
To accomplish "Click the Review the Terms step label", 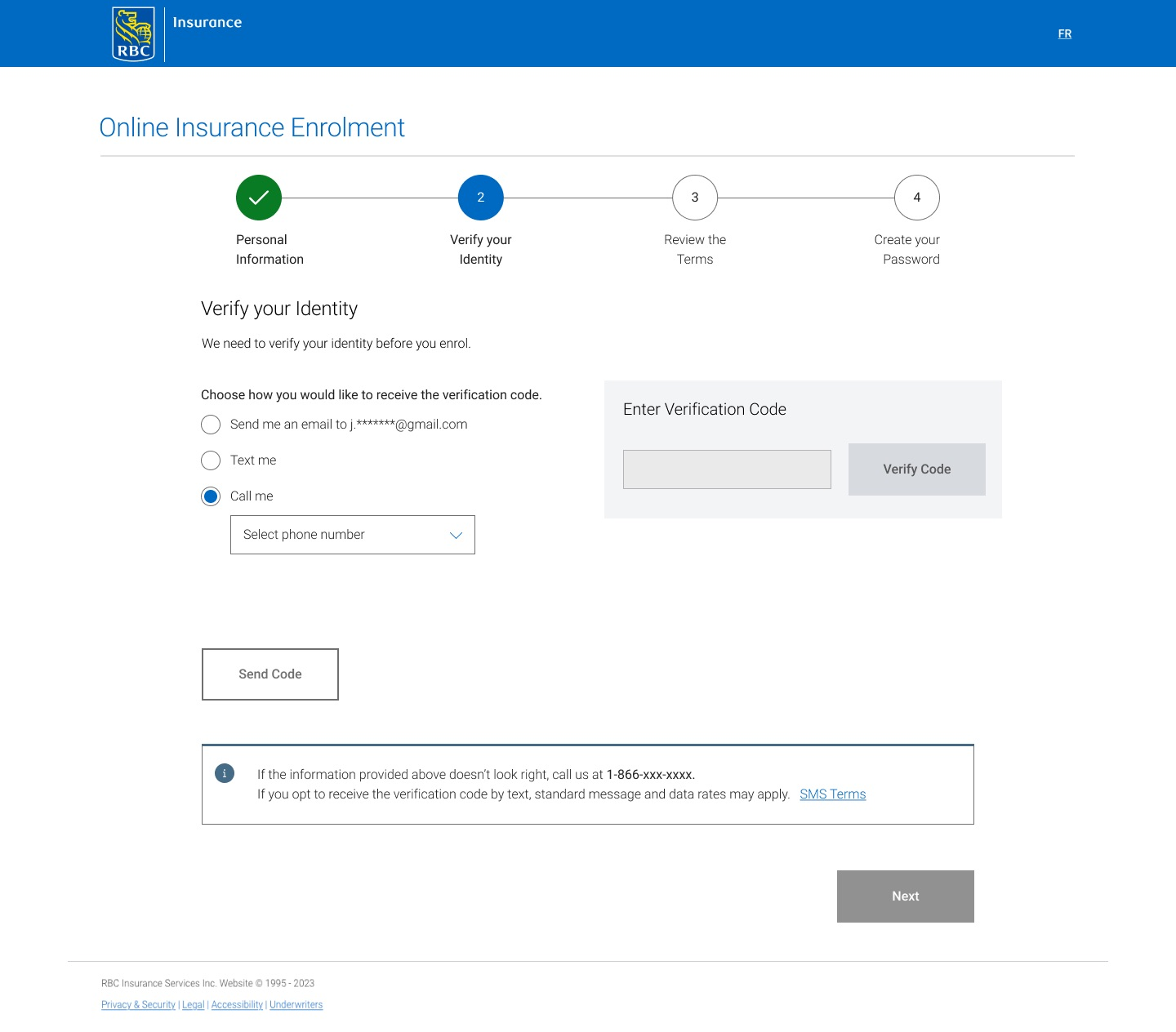I will pyautogui.click(x=695, y=250).
